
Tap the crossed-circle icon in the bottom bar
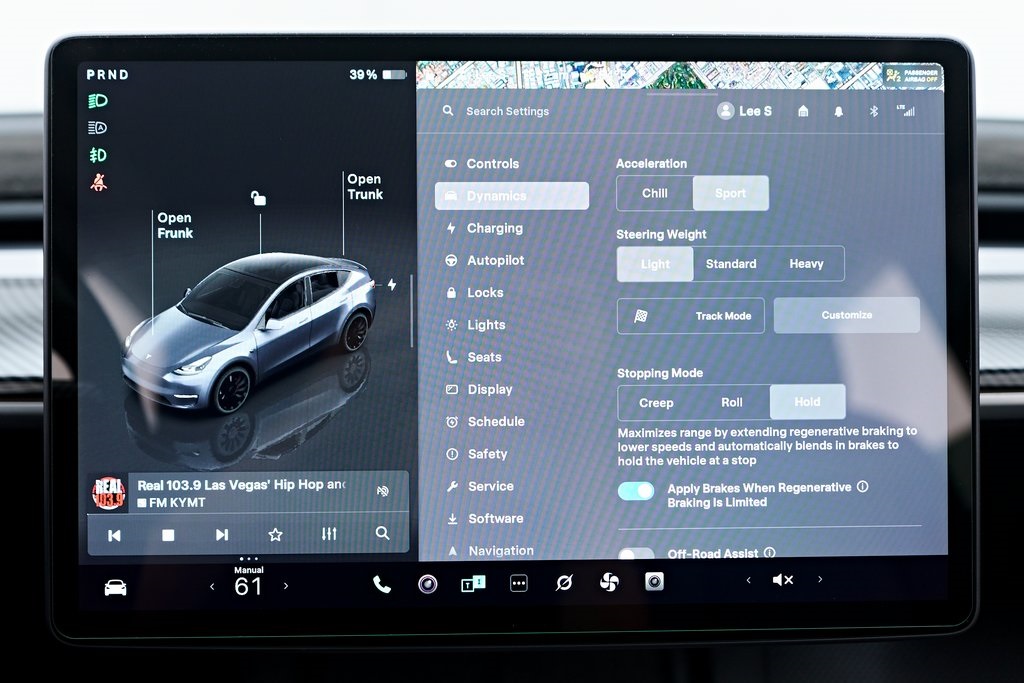564,582
